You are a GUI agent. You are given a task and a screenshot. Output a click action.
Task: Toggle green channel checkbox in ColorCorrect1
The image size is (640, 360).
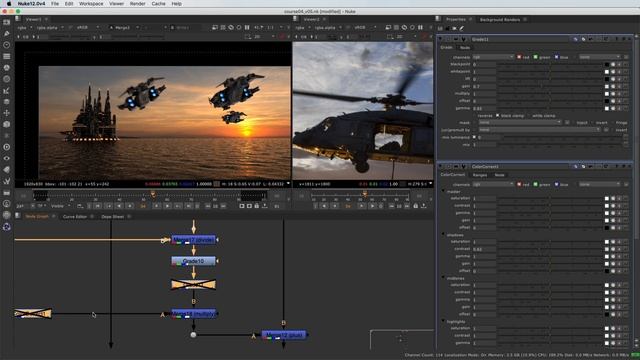coord(536,184)
